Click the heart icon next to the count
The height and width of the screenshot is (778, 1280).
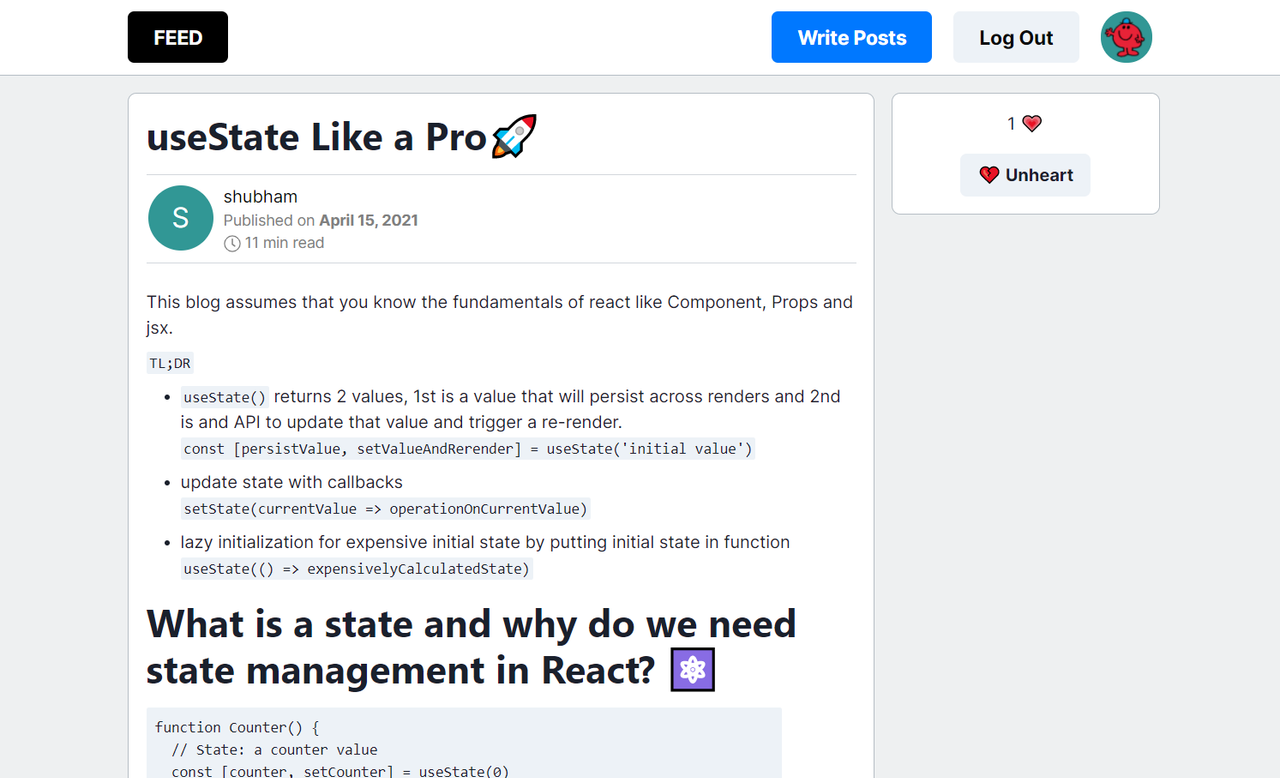pos(1032,122)
